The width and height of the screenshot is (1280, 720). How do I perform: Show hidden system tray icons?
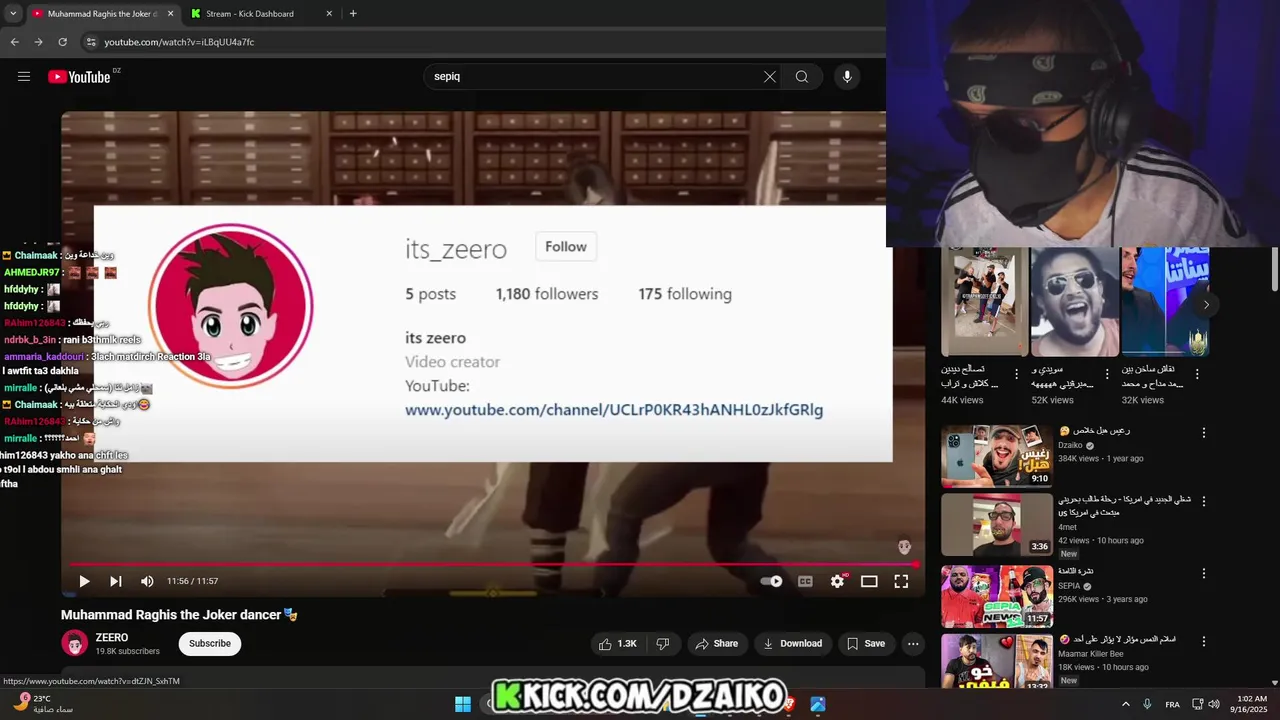(1125, 704)
